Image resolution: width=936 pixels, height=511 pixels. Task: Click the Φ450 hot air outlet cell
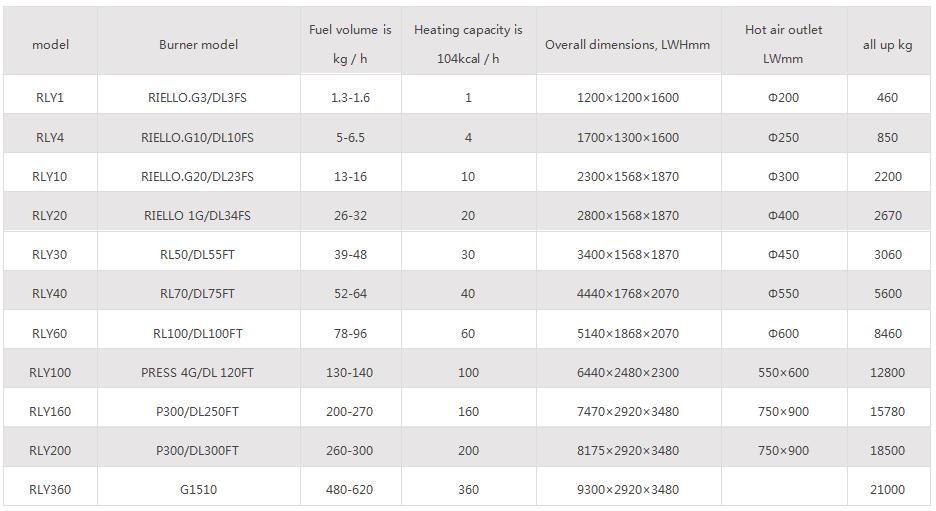[x=783, y=255]
